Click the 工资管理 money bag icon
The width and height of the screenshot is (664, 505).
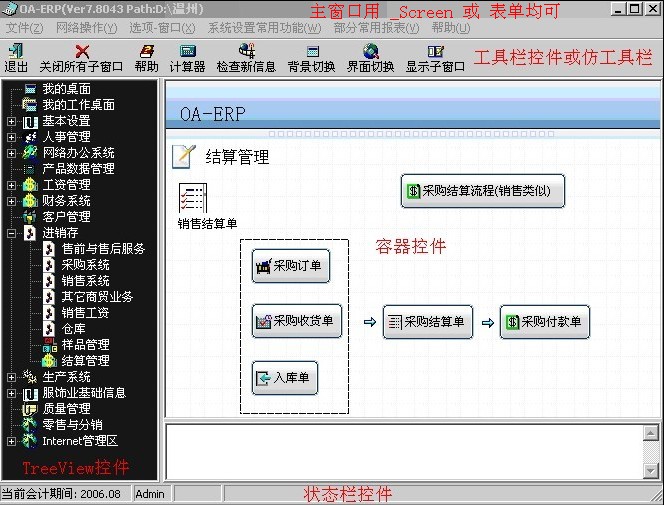pyautogui.click(x=30, y=185)
